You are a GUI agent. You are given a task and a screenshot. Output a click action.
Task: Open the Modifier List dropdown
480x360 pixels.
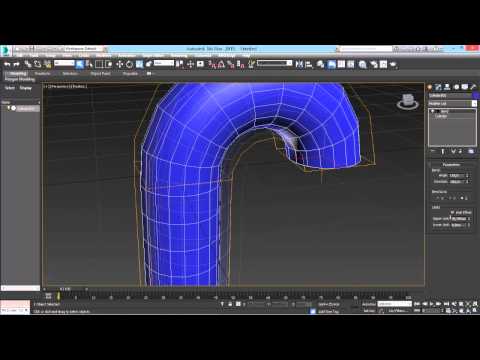(453, 104)
